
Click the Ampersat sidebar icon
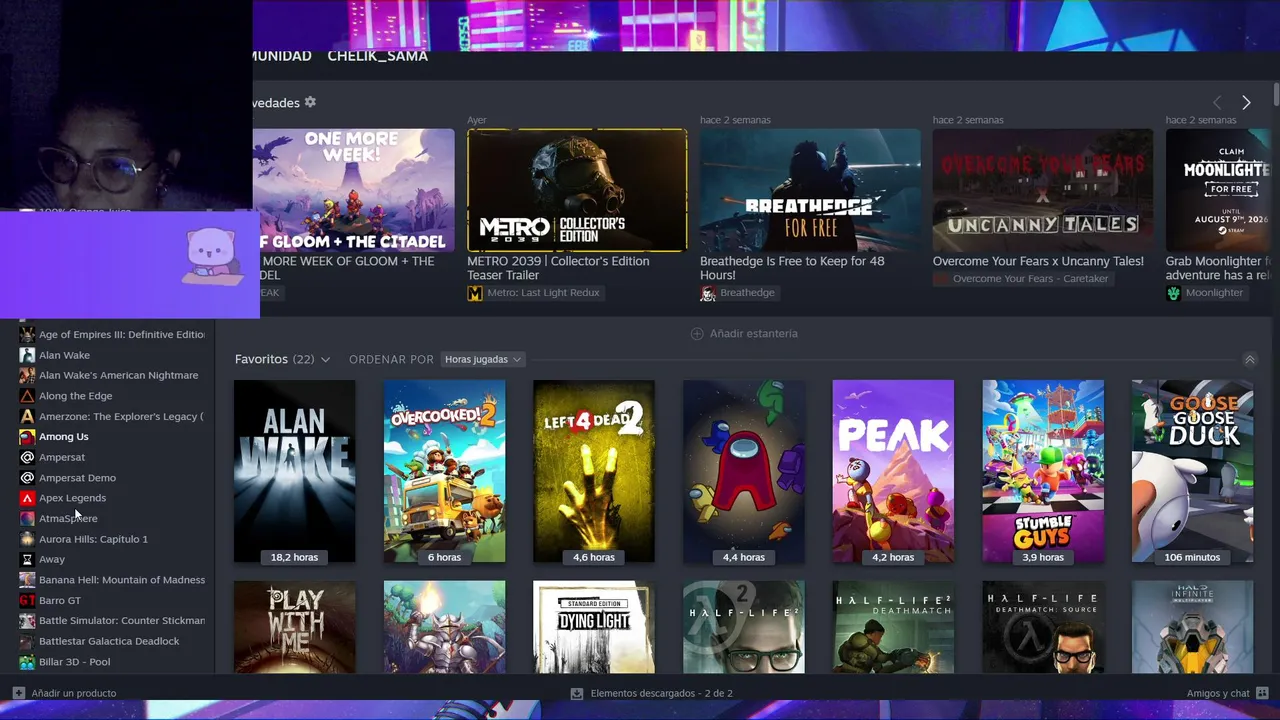tap(27, 457)
